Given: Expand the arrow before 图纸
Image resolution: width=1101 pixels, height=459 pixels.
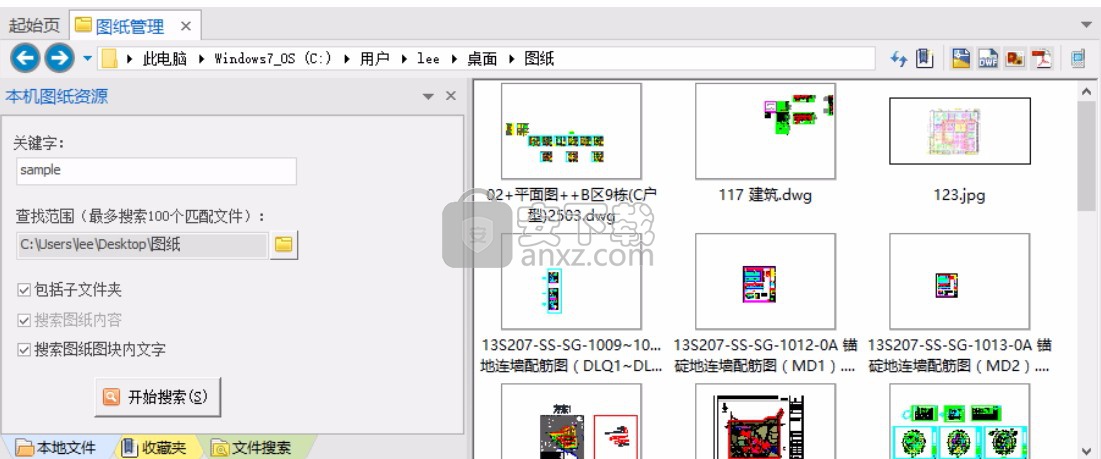Looking at the screenshot, I should (511, 59).
